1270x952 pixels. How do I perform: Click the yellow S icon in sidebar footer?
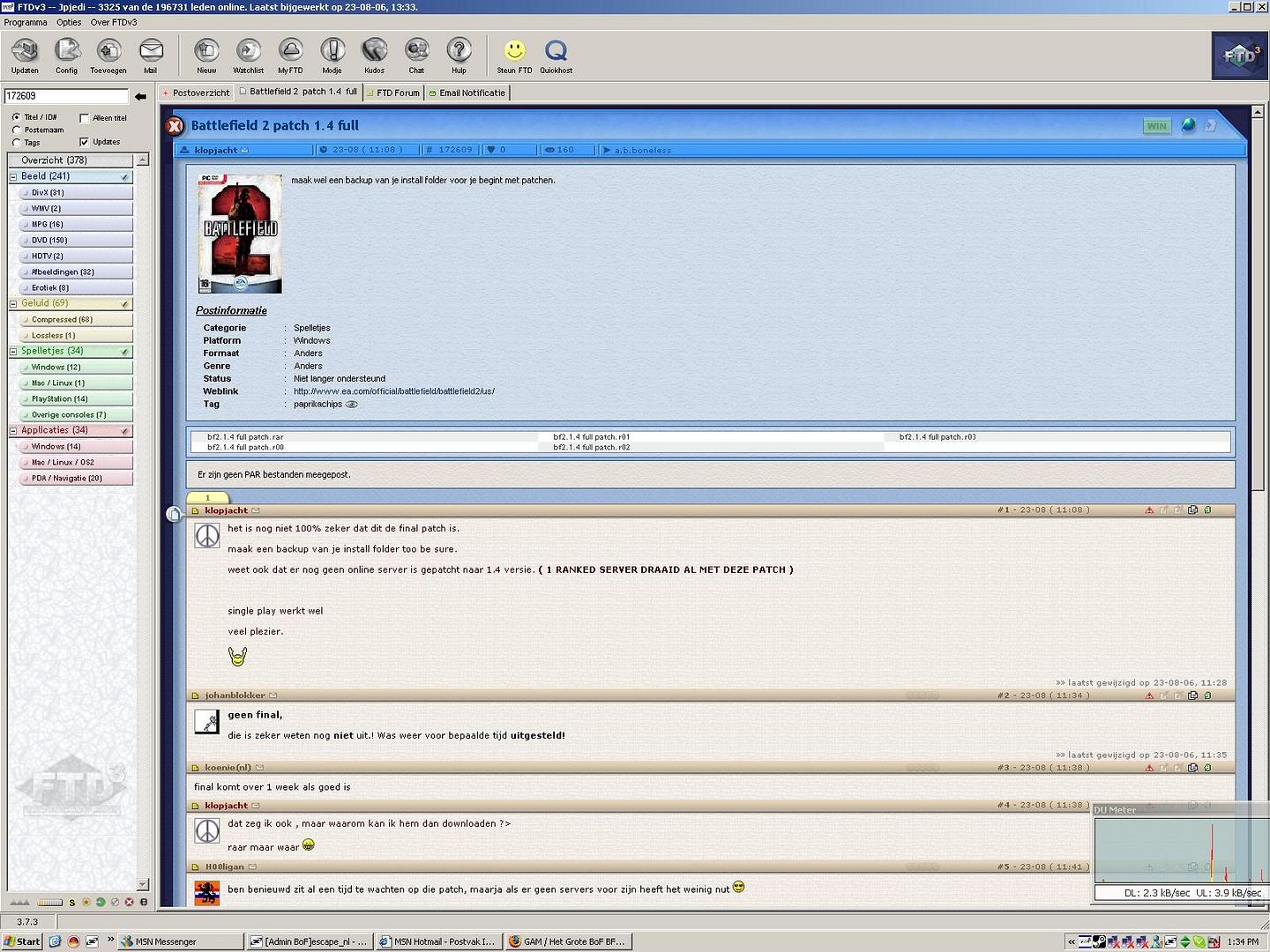pos(72,902)
